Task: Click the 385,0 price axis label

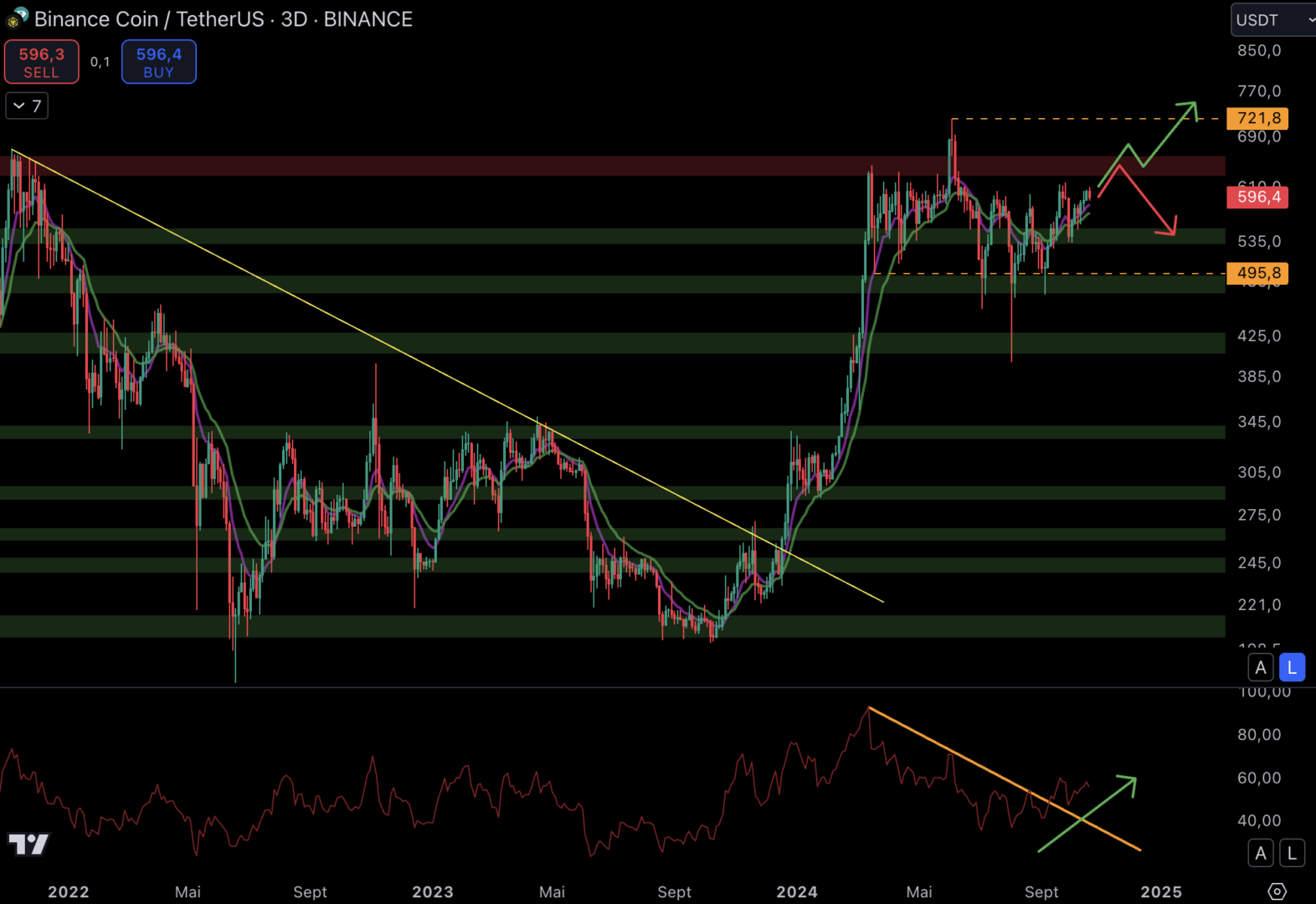Action: [1259, 377]
